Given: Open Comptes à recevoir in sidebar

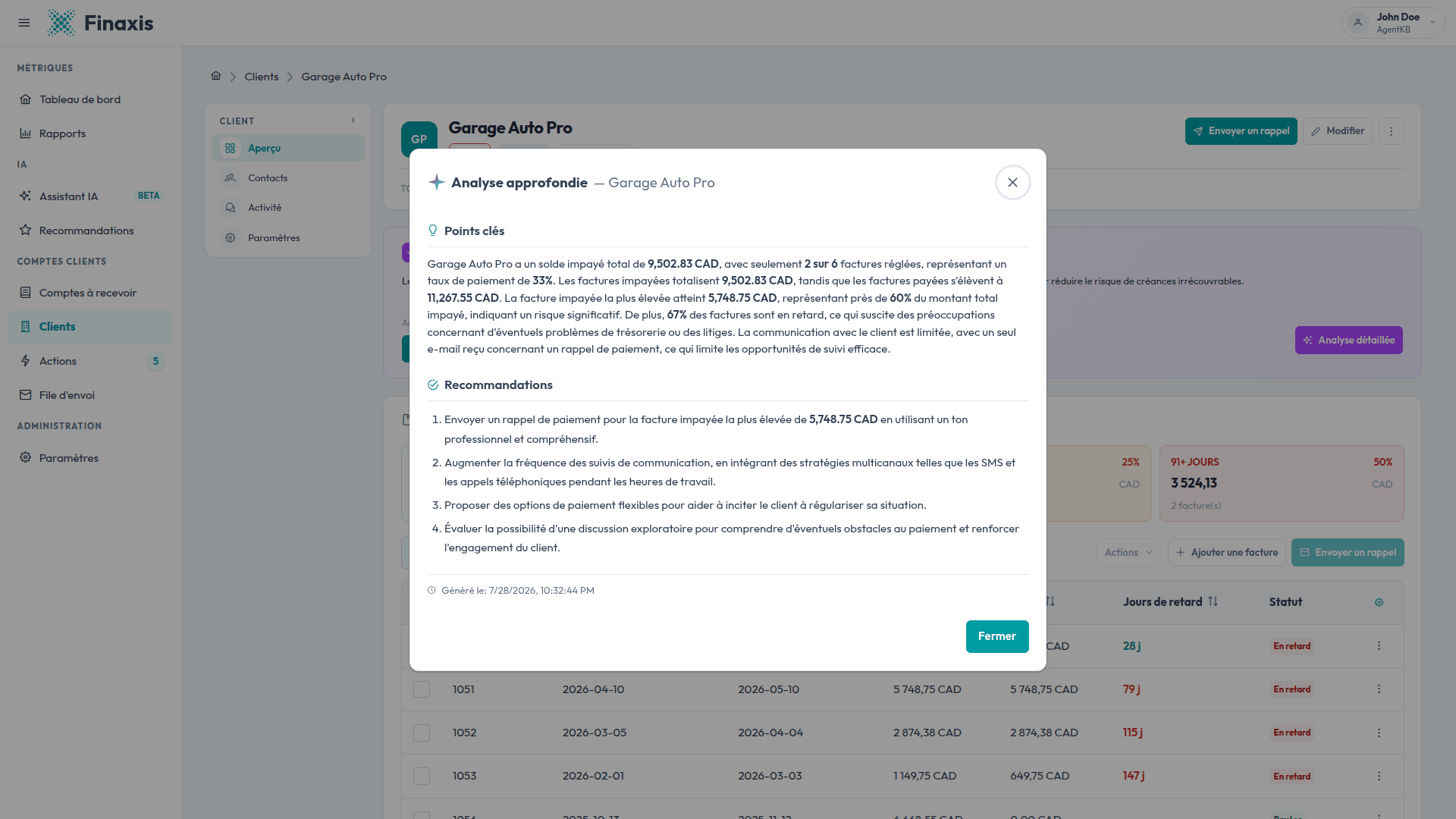Looking at the screenshot, I should click(x=90, y=293).
